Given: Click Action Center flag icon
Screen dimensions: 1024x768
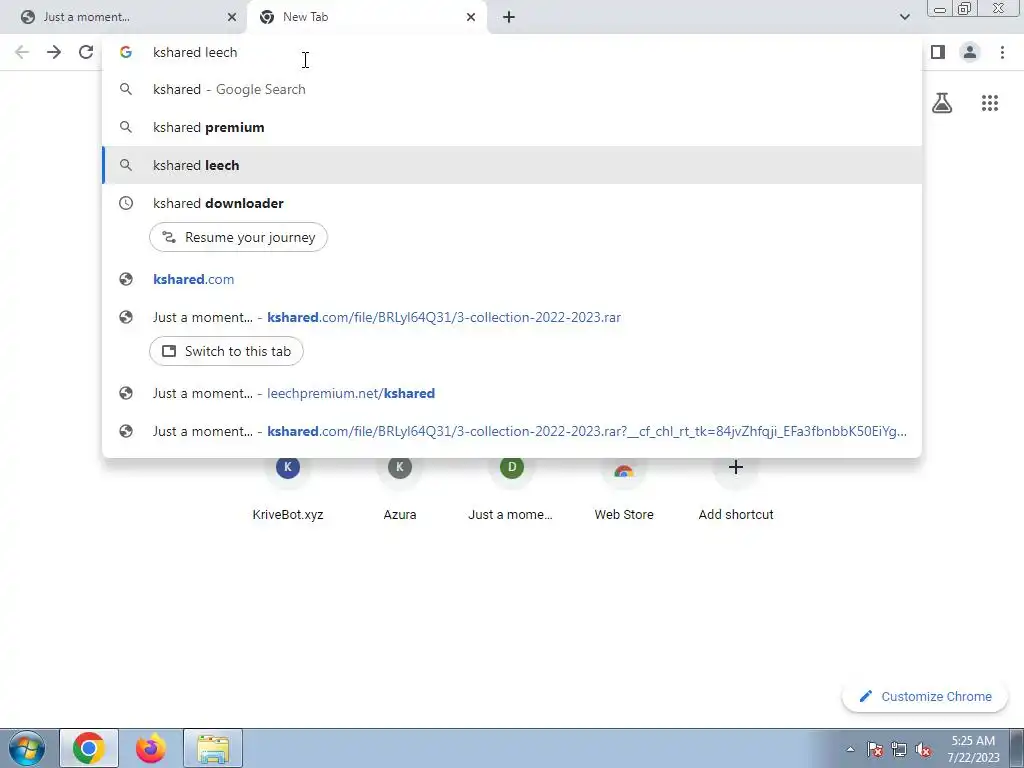Looking at the screenshot, I should click(x=875, y=749).
